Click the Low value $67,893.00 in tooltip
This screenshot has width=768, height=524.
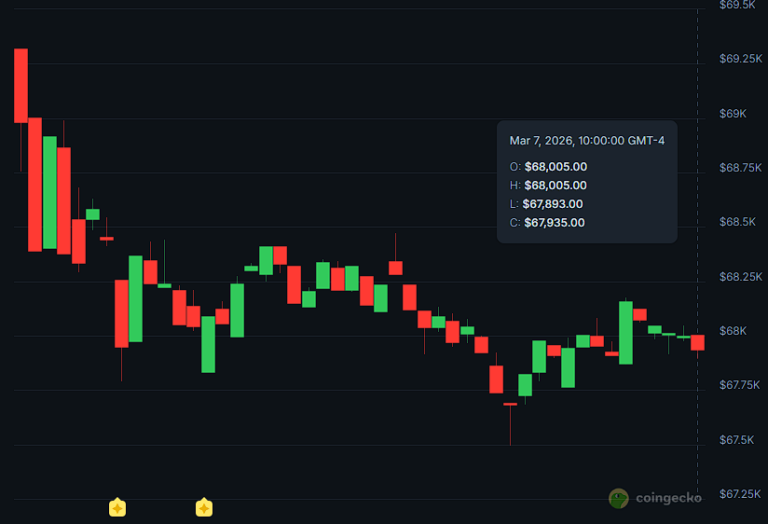554,204
